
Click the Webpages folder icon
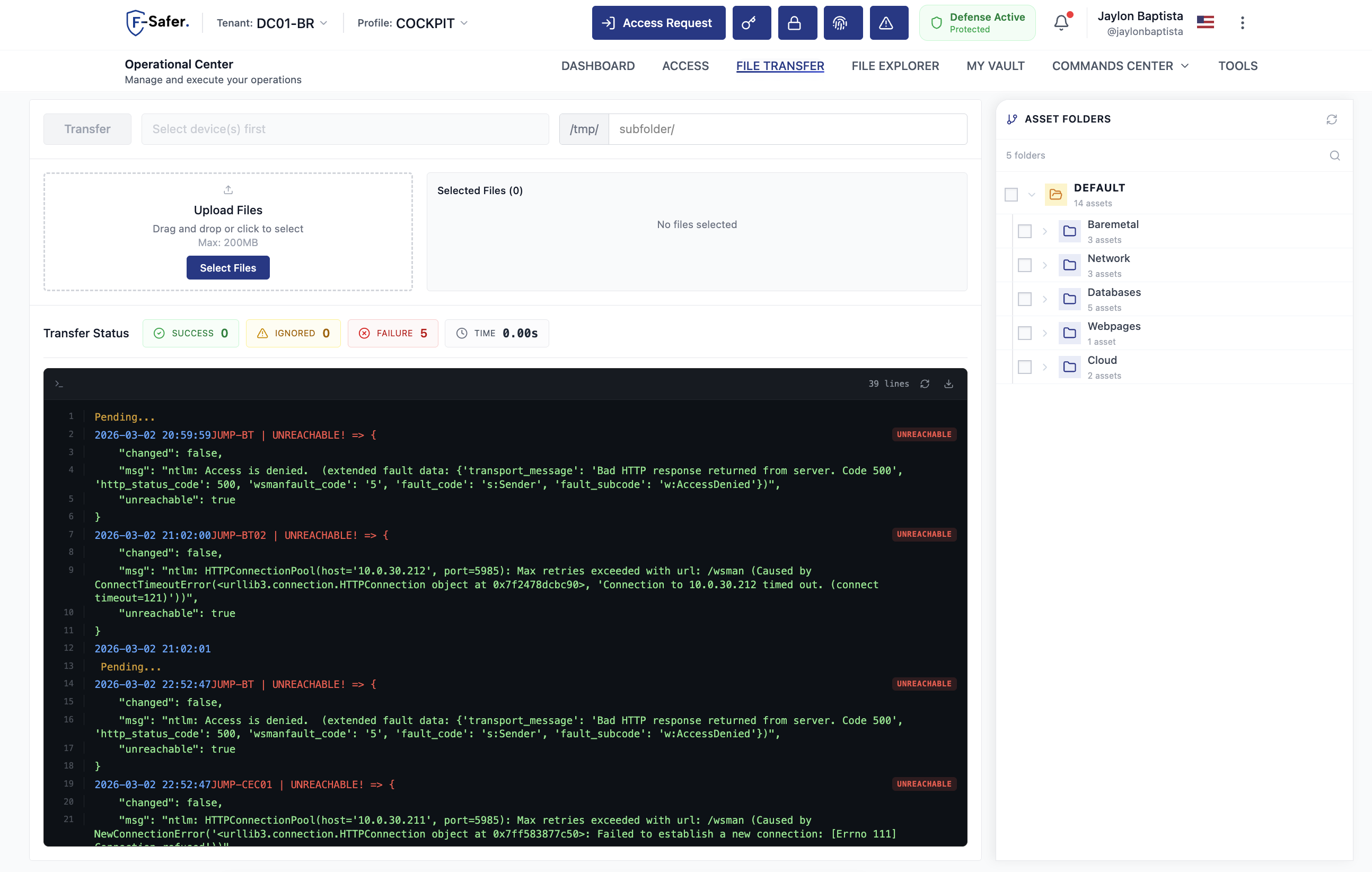point(1069,333)
